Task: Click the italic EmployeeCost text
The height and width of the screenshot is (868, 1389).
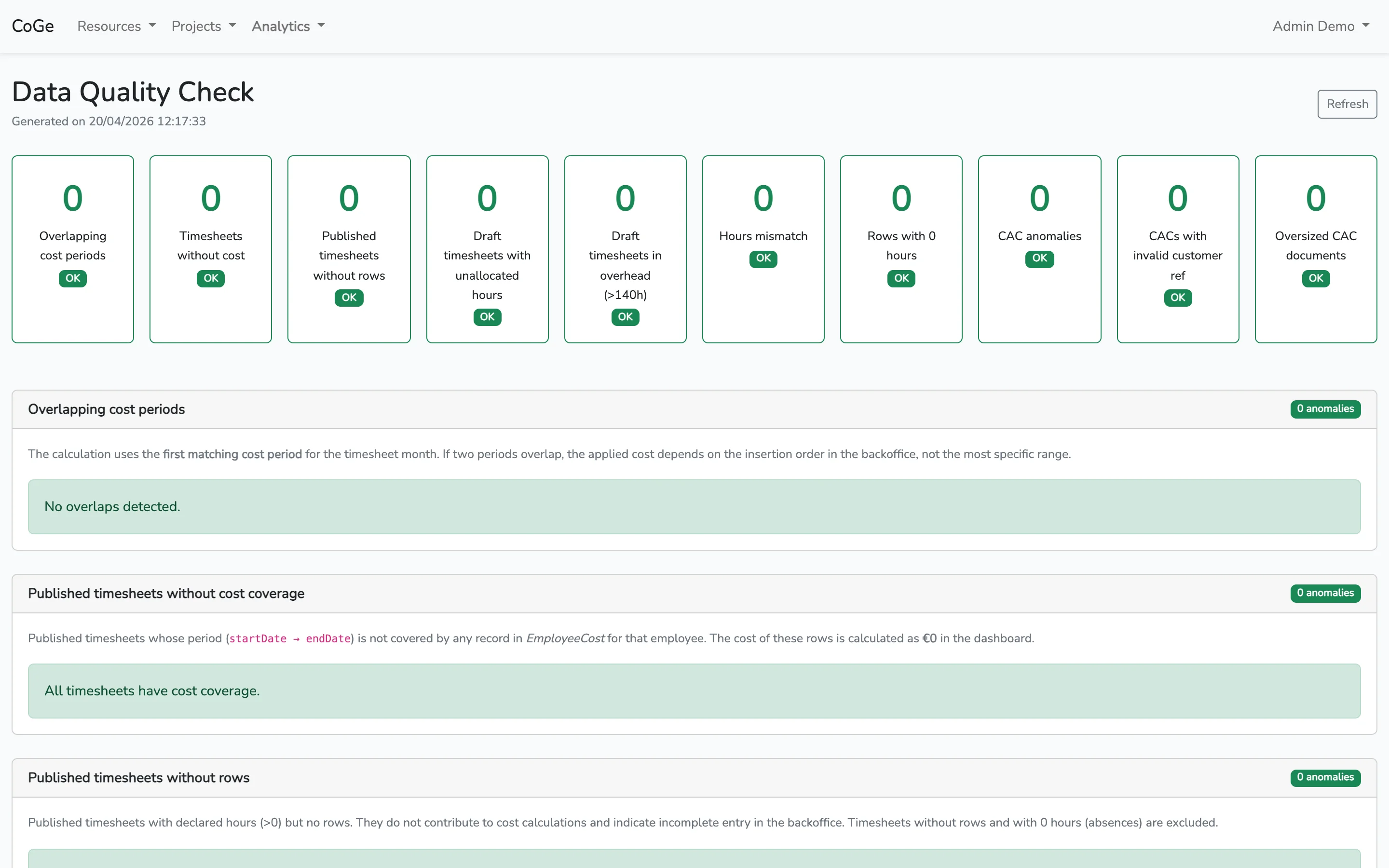Action: (565, 638)
